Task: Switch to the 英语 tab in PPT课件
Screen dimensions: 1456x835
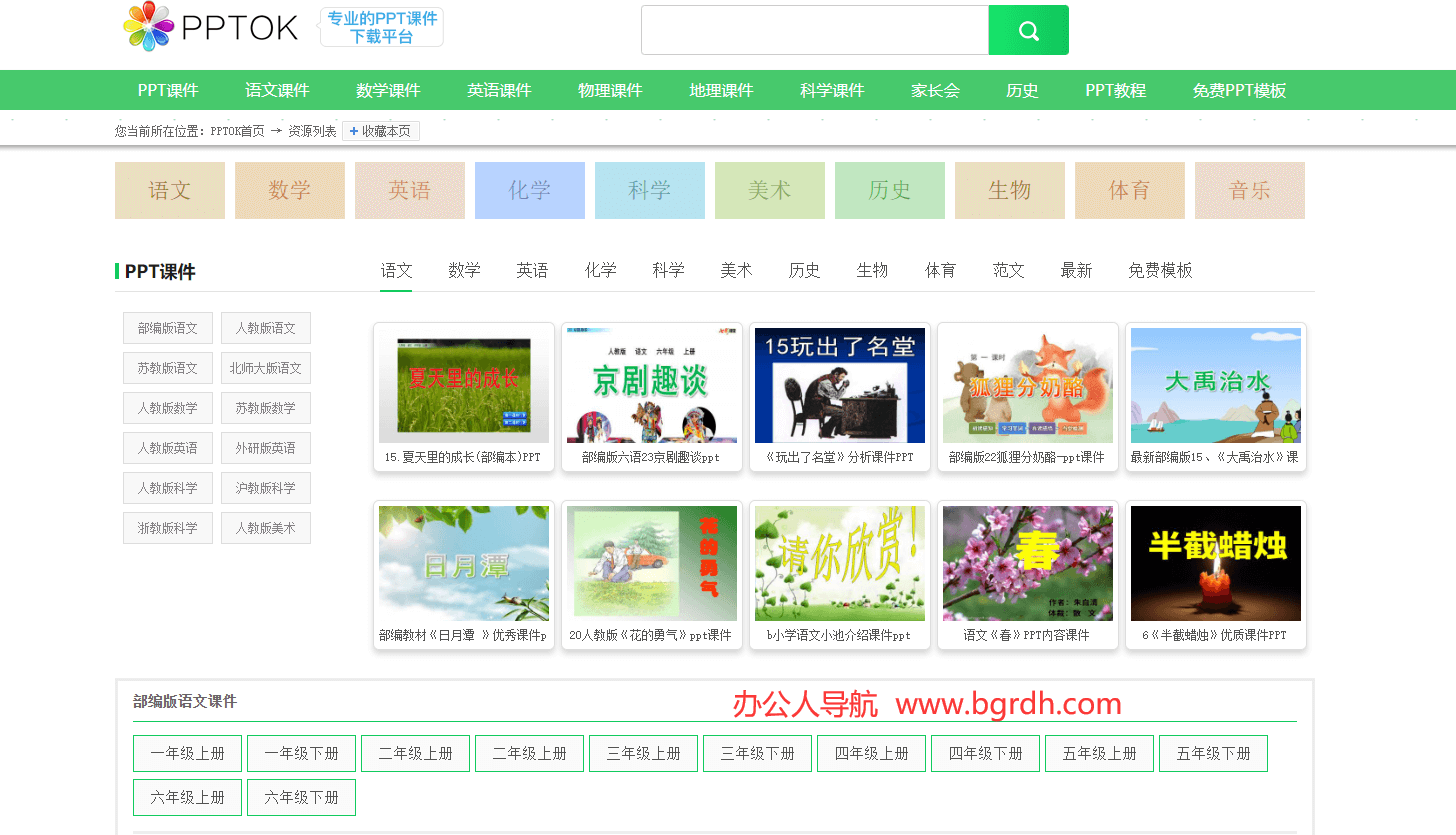Action: click(532, 270)
